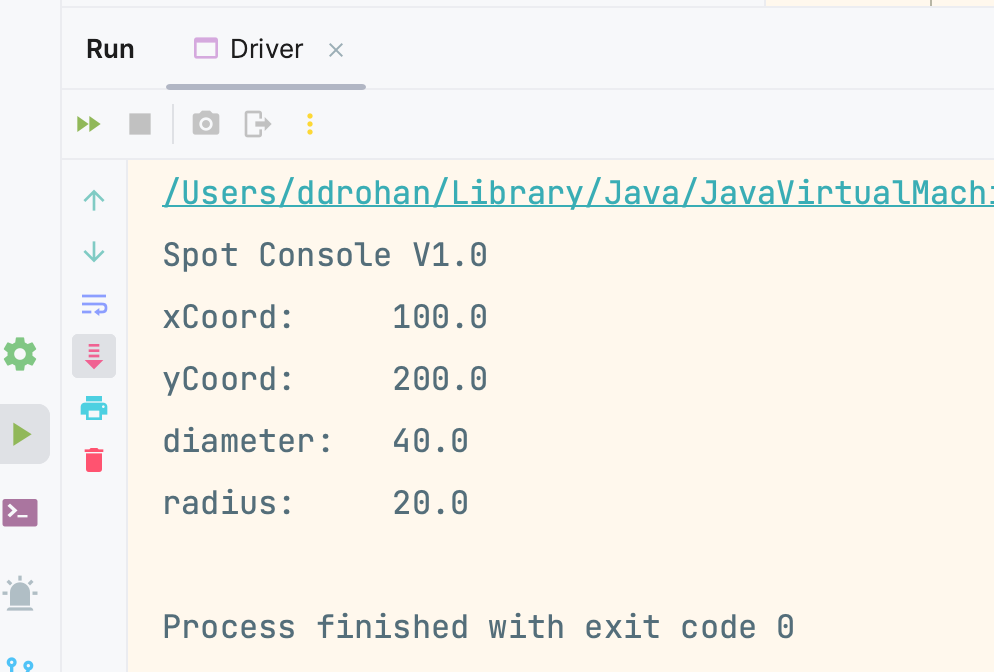The width and height of the screenshot is (994, 672).
Task: Toggle the Run tool window button
Action: pos(22,434)
